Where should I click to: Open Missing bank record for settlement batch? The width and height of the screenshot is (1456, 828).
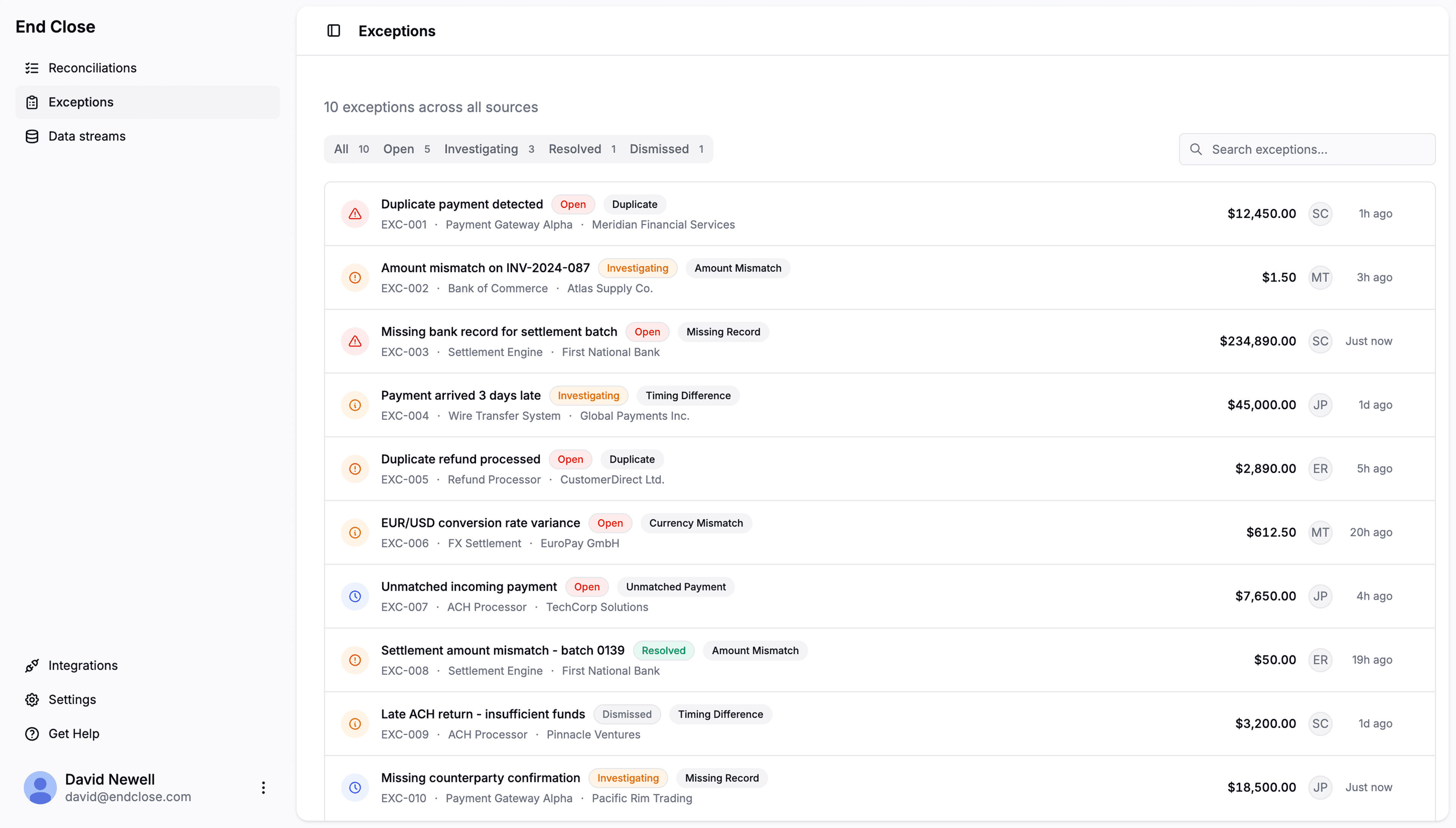pyautogui.click(x=499, y=332)
